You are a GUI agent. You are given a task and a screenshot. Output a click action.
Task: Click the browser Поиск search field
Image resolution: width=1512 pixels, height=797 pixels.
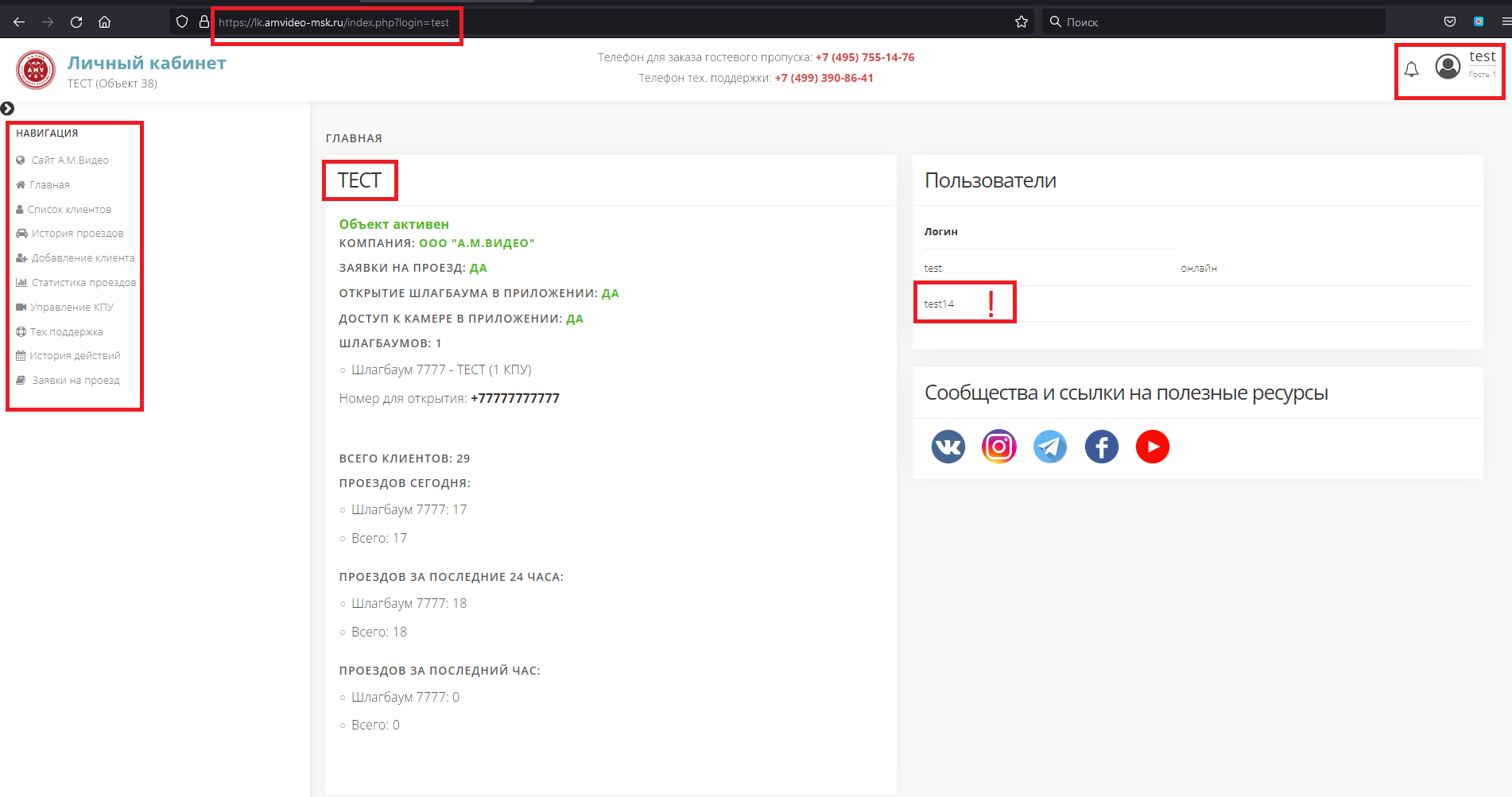[x=1213, y=22]
